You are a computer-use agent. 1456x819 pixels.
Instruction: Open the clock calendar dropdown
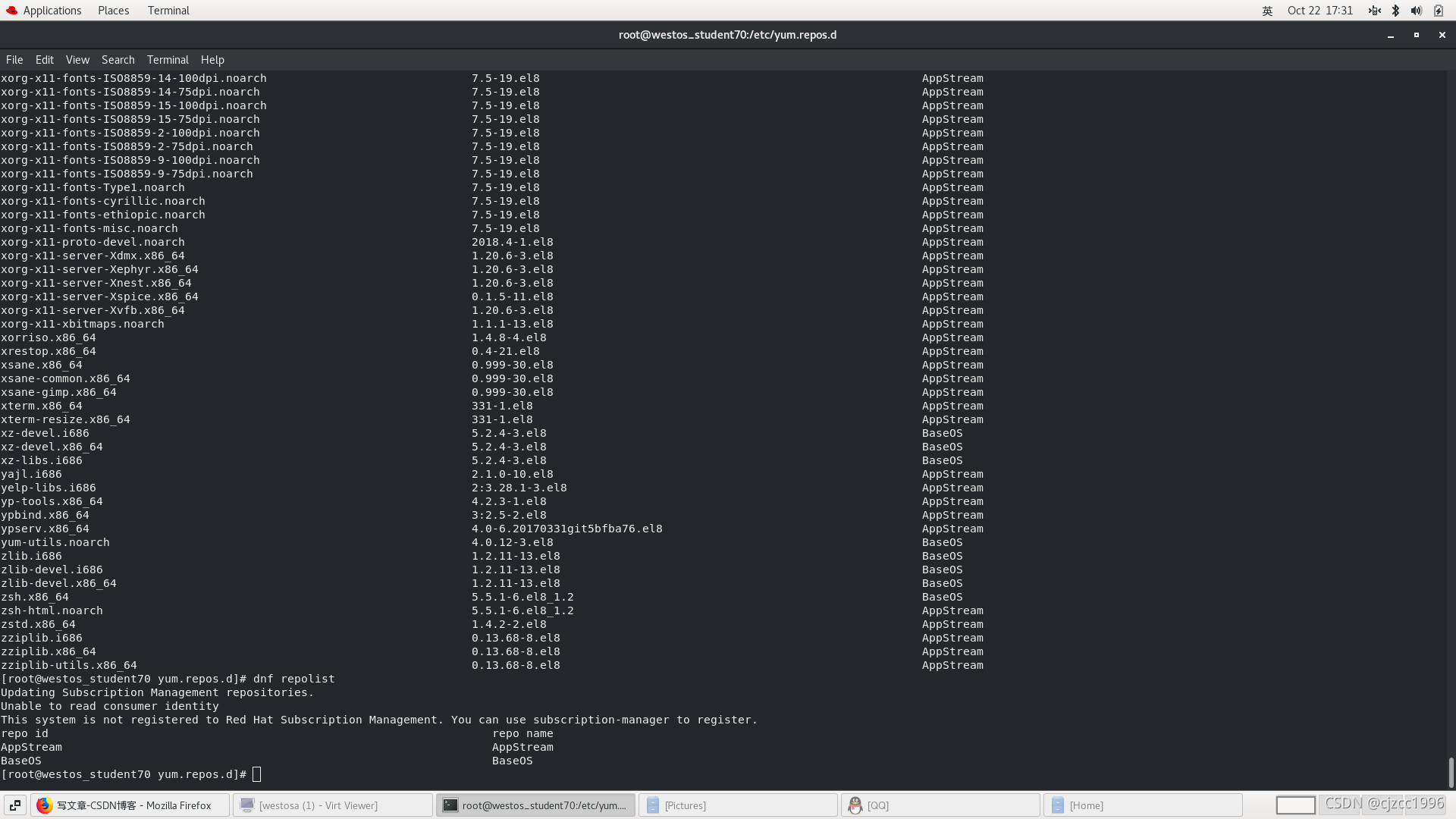pyautogui.click(x=1319, y=11)
